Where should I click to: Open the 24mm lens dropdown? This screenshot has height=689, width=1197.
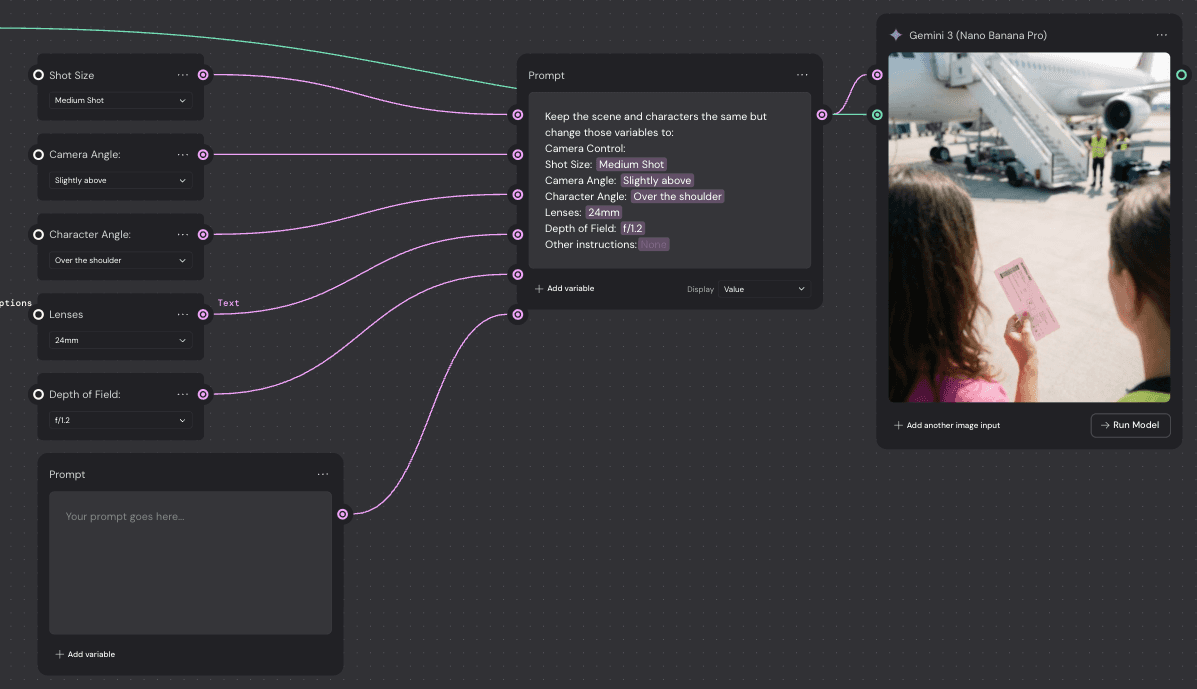pos(120,340)
